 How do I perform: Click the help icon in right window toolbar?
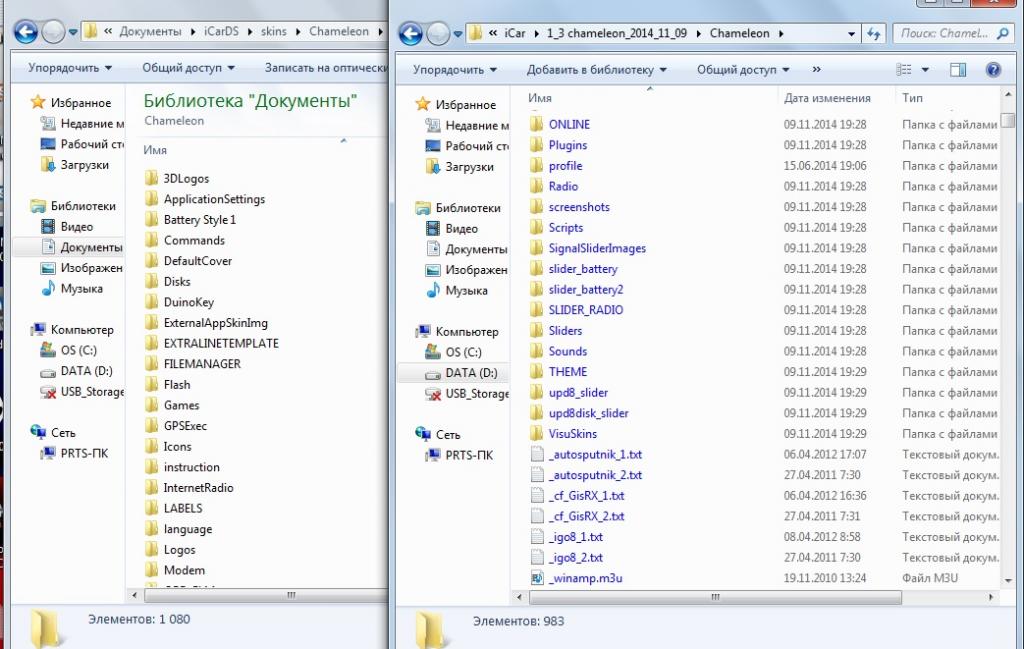(x=993, y=70)
